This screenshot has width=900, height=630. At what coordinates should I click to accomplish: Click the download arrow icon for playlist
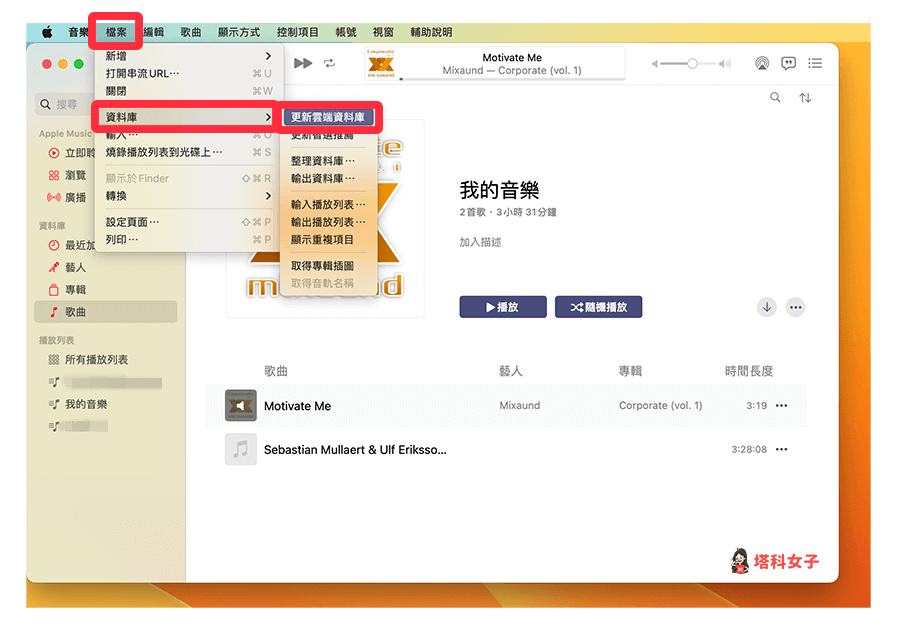click(x=767, y=307)
